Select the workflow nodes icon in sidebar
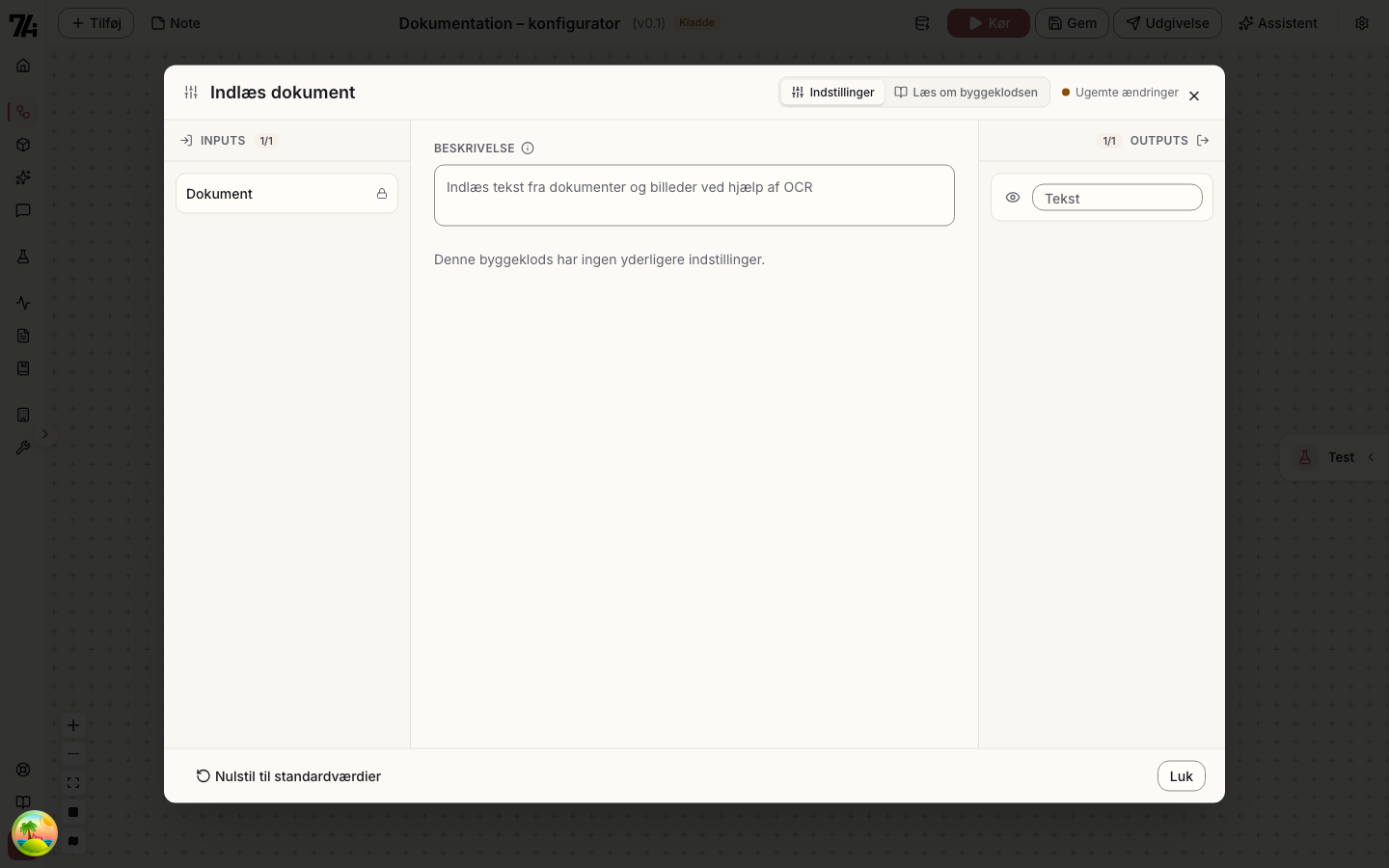This screenshot has height=868, width=1389. point(23,112)
